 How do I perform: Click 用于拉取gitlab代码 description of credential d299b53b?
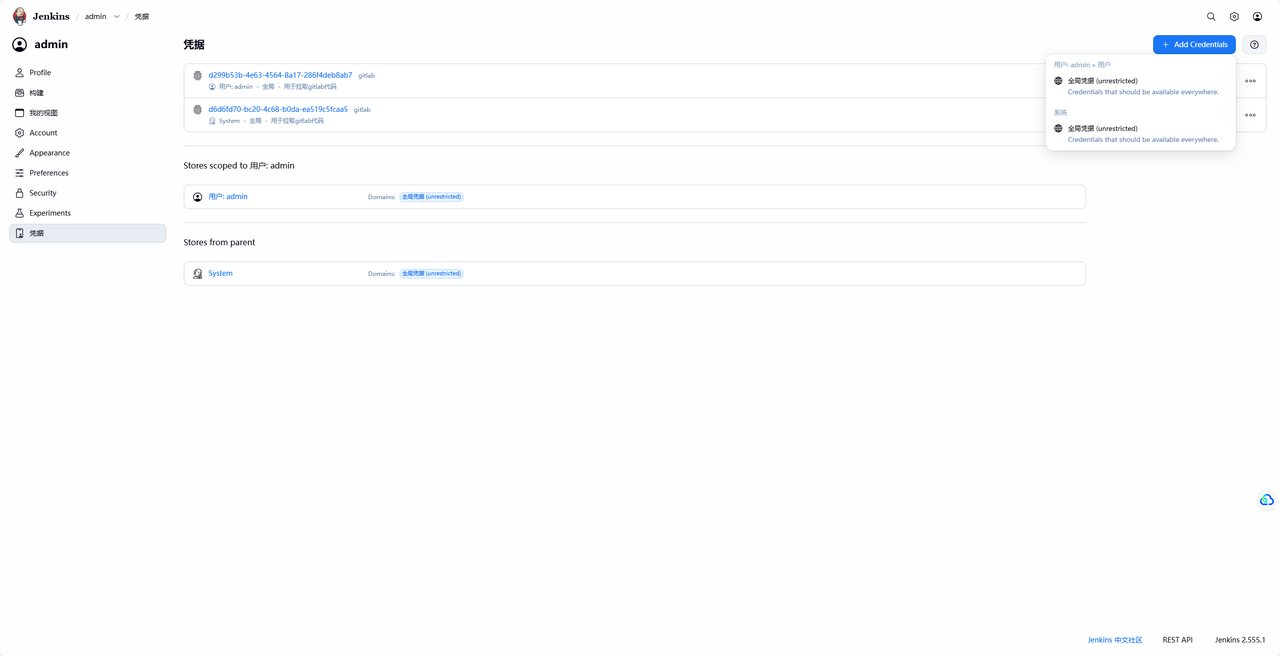click(x=310, y=87)
